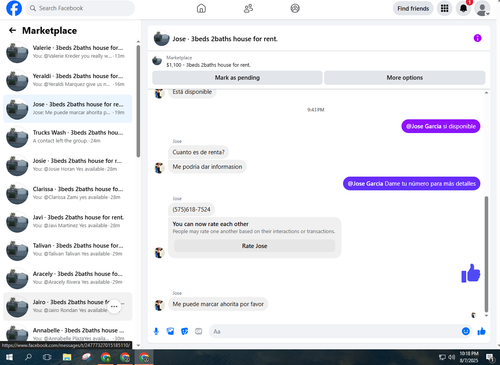
Task: Click the Rate Jose button
Action: (254, 246)
